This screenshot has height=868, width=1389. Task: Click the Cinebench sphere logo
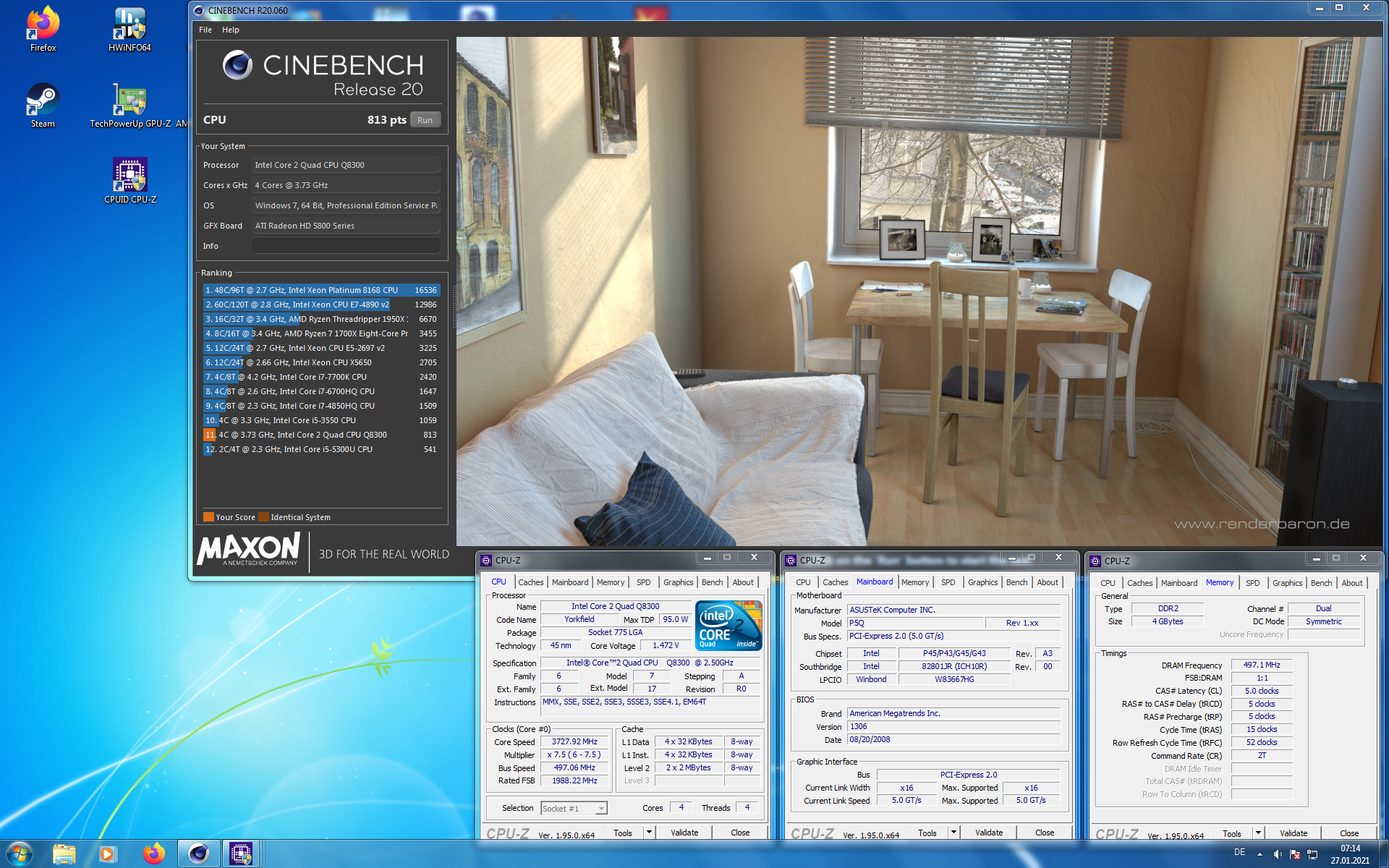tap(237, 65)
